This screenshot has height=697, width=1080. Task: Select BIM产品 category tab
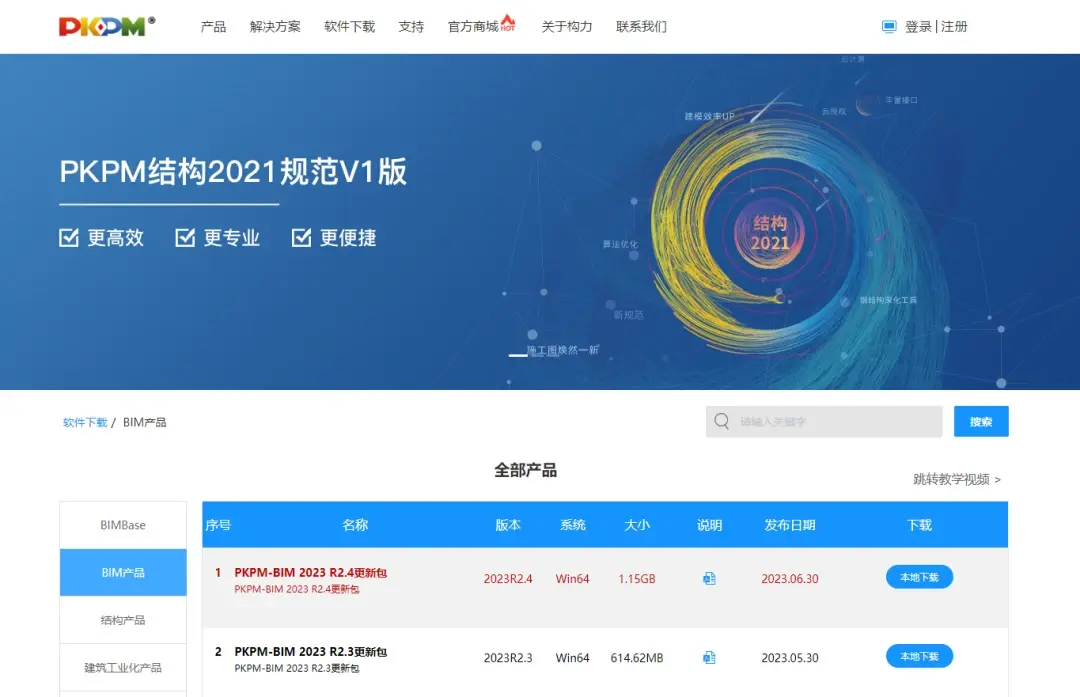click(x=123, y=572)
